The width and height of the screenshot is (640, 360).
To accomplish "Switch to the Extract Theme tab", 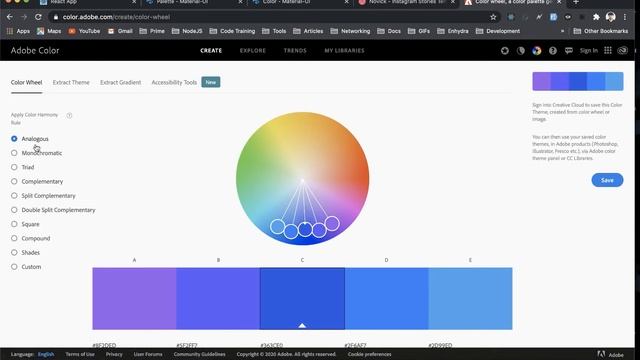I will [x=71, y=82].
